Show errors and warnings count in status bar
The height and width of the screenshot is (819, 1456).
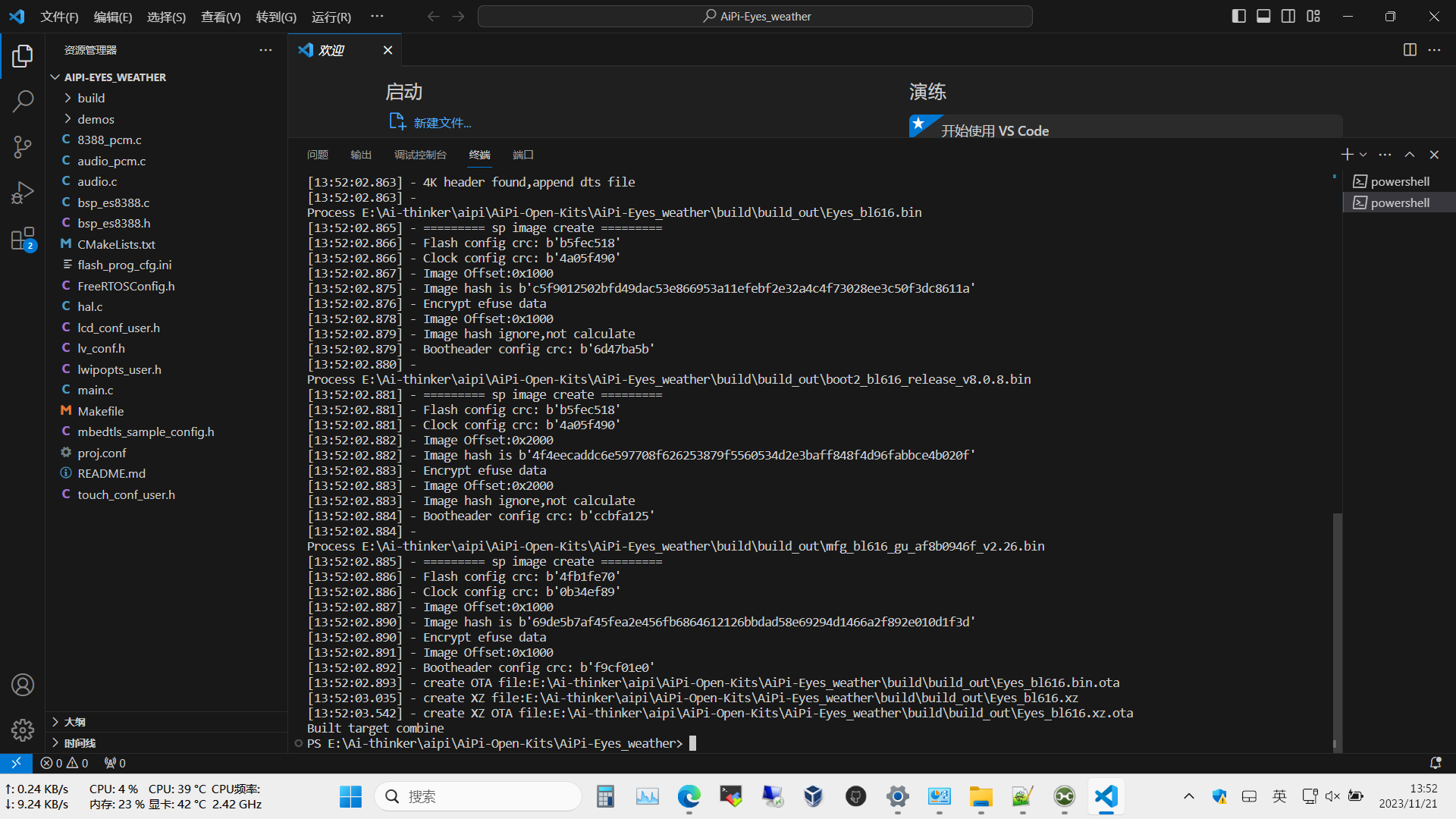tap(64, 763)
